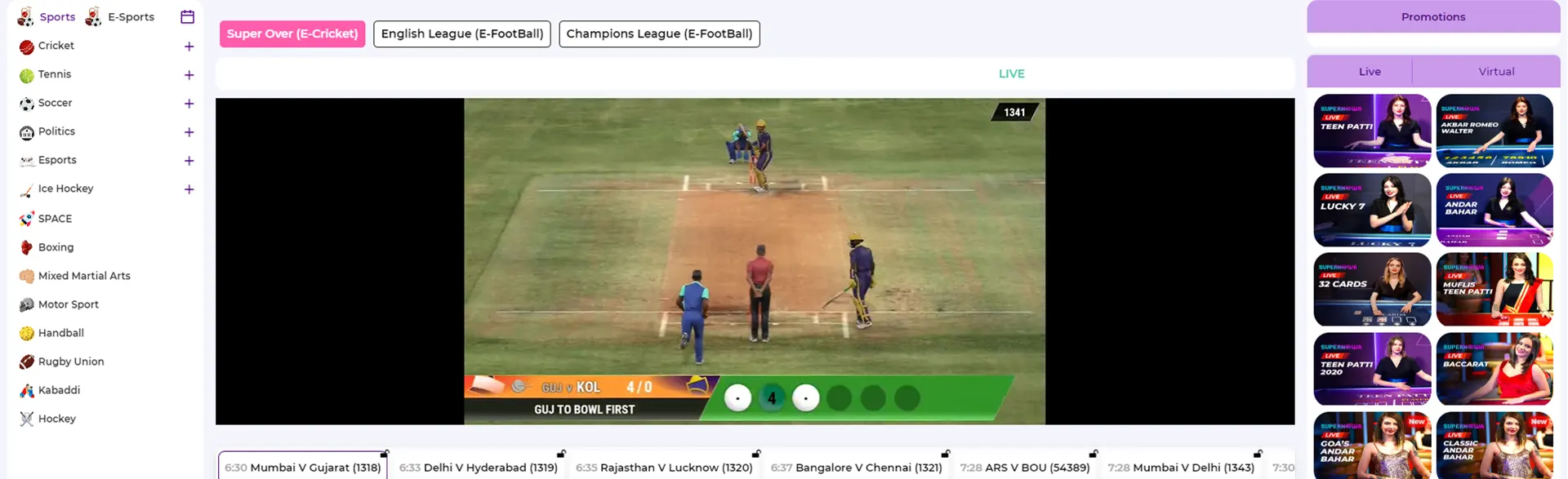Select English League (E-FootBall)
The width and height of the screenshot is (1568, 479).
[461, 33]
